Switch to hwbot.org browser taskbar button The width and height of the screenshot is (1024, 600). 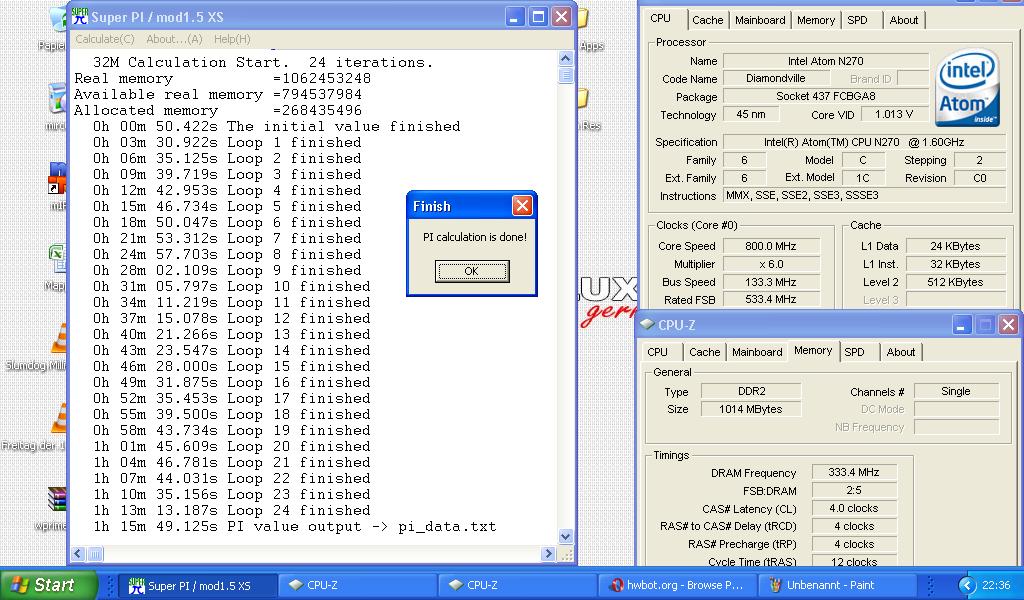(676, 586)
